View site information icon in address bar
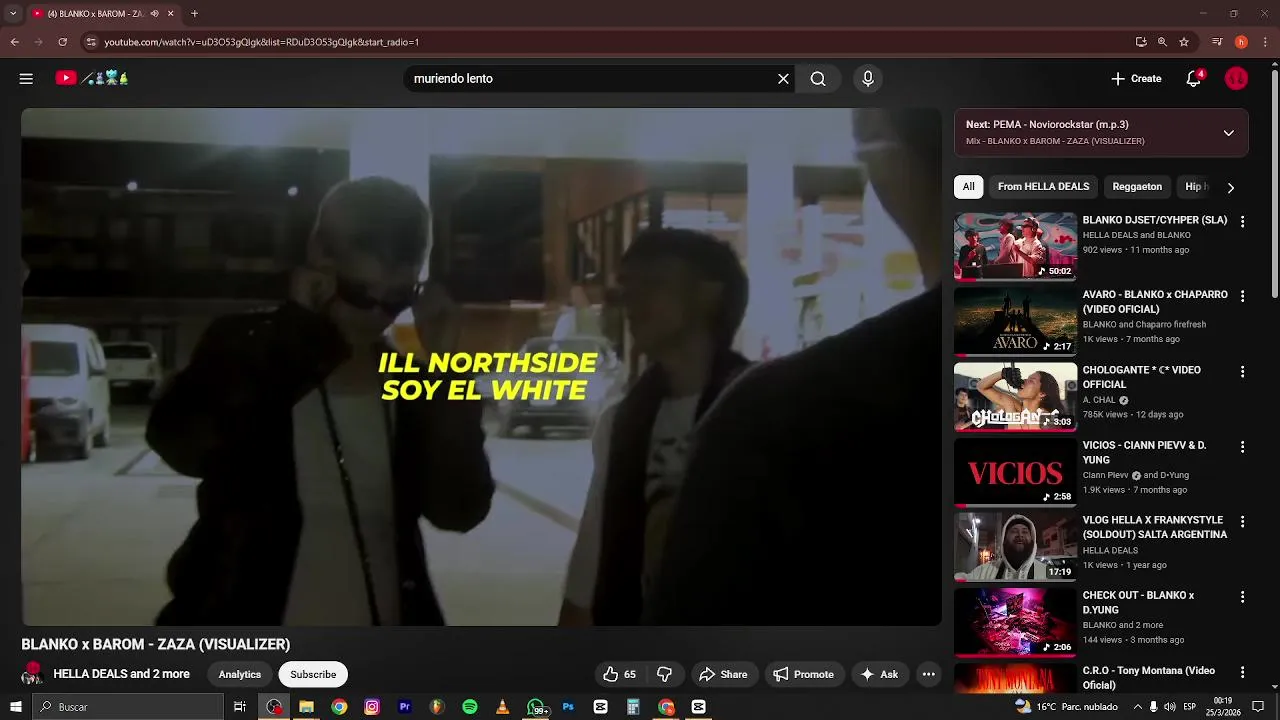The width and height of the screenshot is (1280, 720). 91,42
